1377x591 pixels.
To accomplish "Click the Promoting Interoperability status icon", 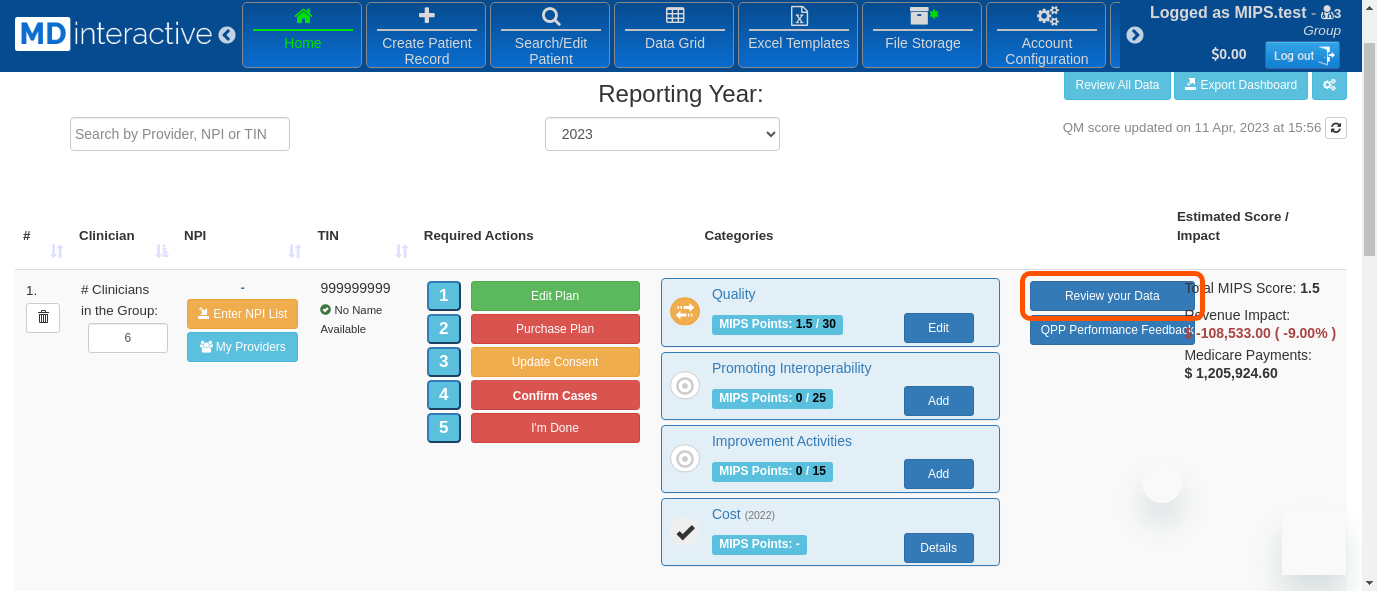I will (x=685, y=385).
